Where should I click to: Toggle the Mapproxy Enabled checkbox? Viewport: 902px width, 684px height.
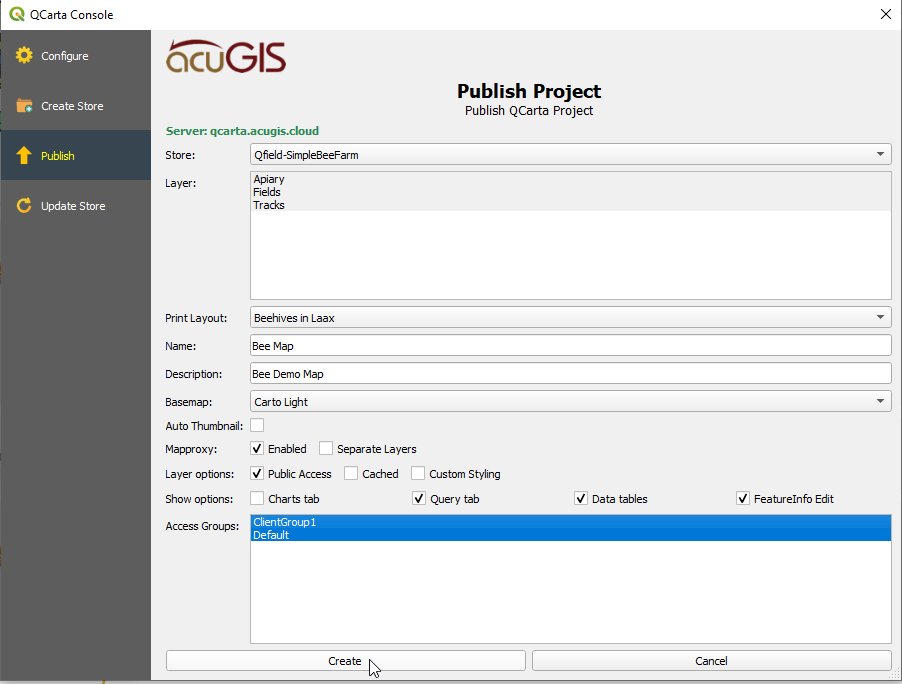coord(257,449)
